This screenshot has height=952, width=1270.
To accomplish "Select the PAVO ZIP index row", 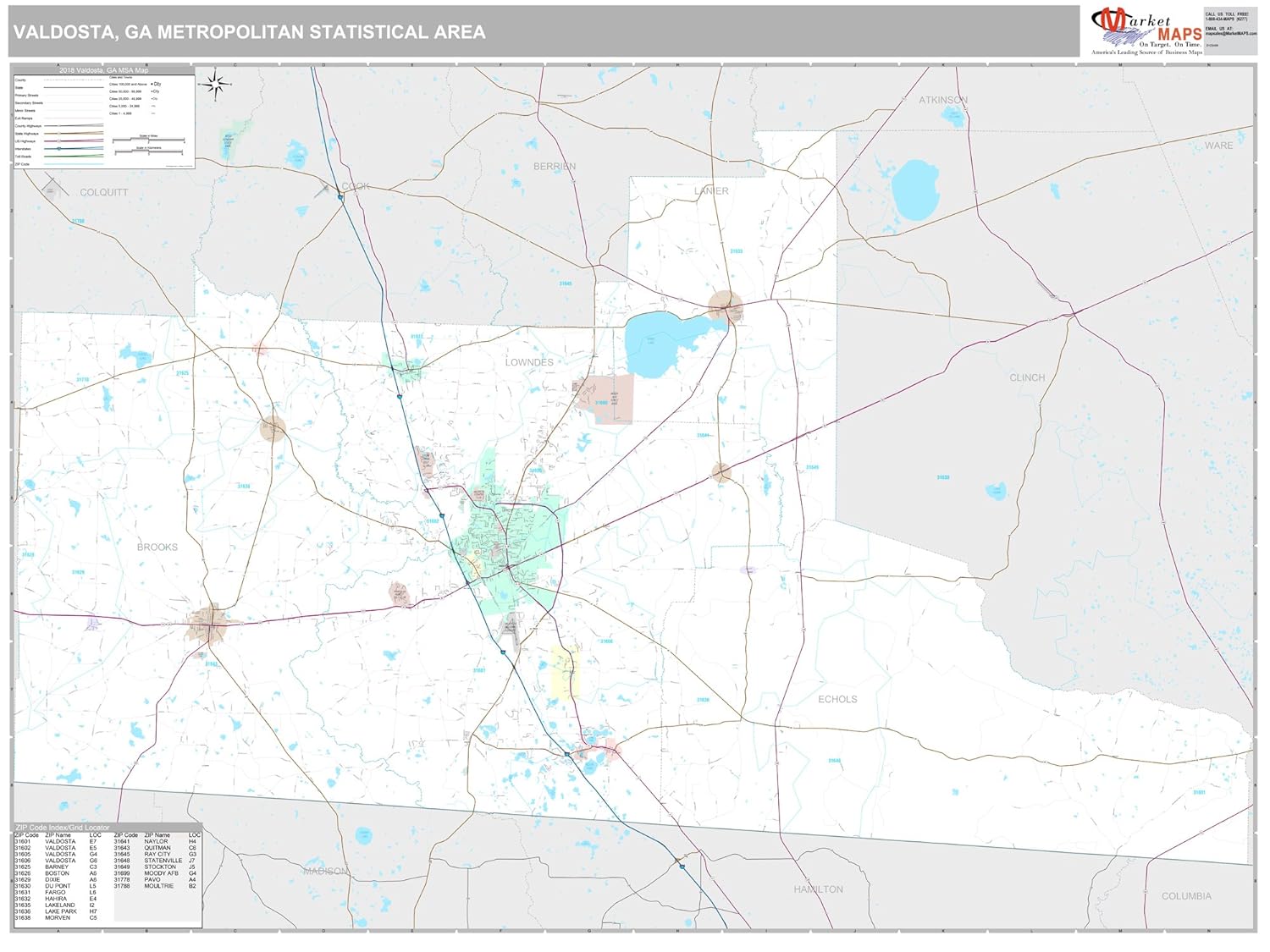I will pyautogui.click(x=157, y=880).
